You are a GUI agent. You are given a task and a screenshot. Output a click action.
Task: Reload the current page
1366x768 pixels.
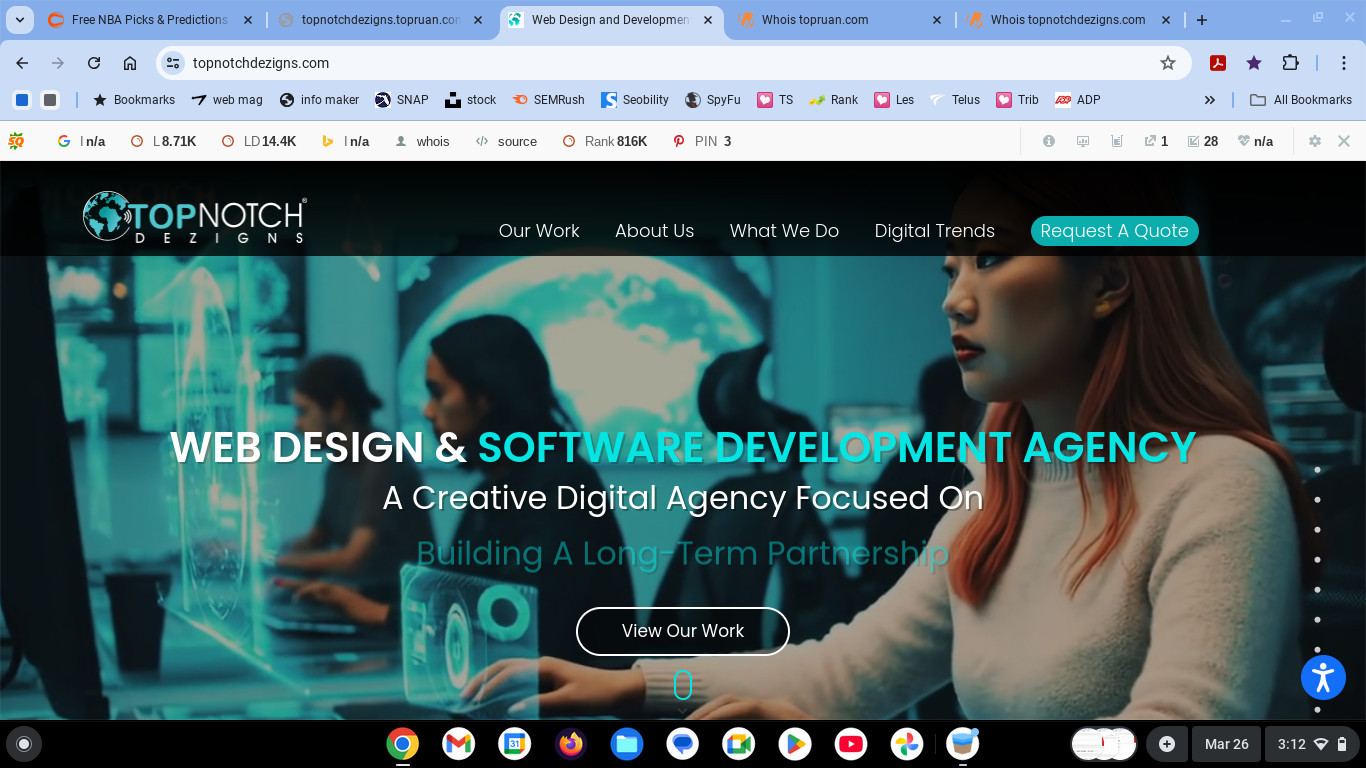pos(94,63)
